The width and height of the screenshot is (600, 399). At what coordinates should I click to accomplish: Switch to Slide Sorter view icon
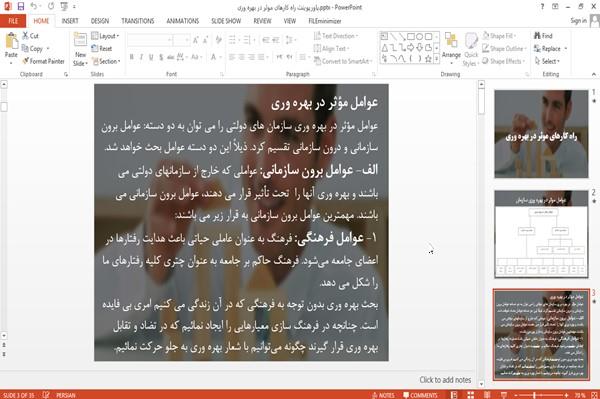click(x=471, y=395)
